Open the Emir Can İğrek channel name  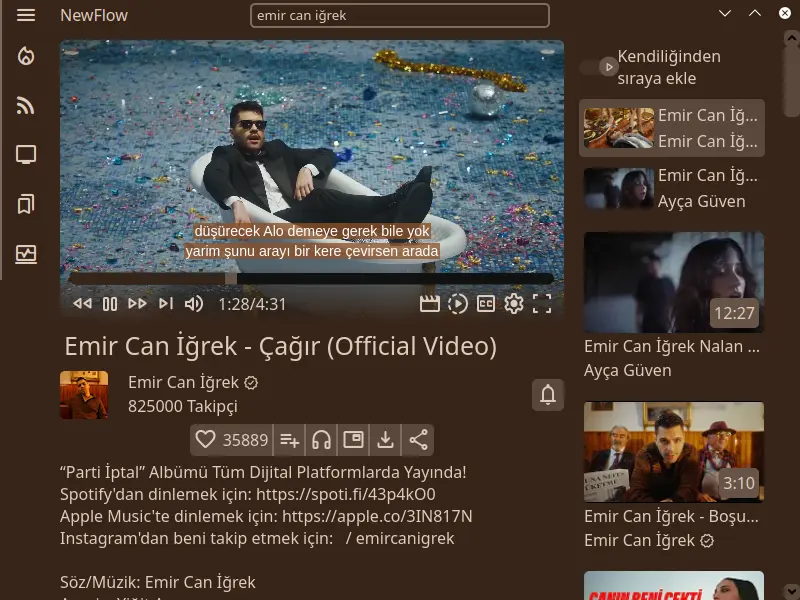click(183, 382)
